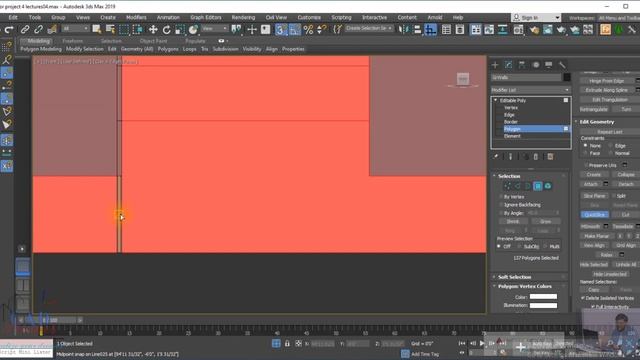
Task: Click the Make Planar button
Action: coord(597,236)
